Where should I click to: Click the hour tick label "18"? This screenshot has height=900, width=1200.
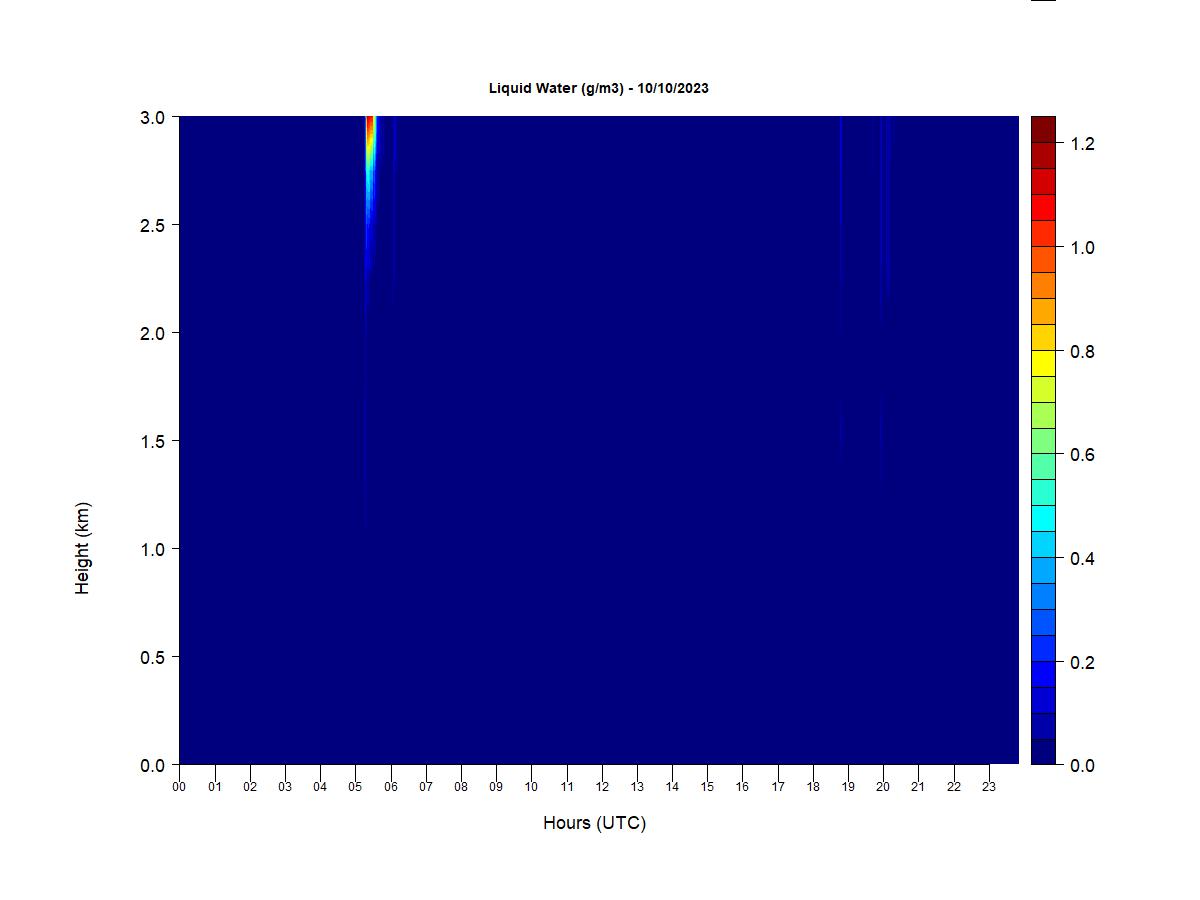(813, 787)
